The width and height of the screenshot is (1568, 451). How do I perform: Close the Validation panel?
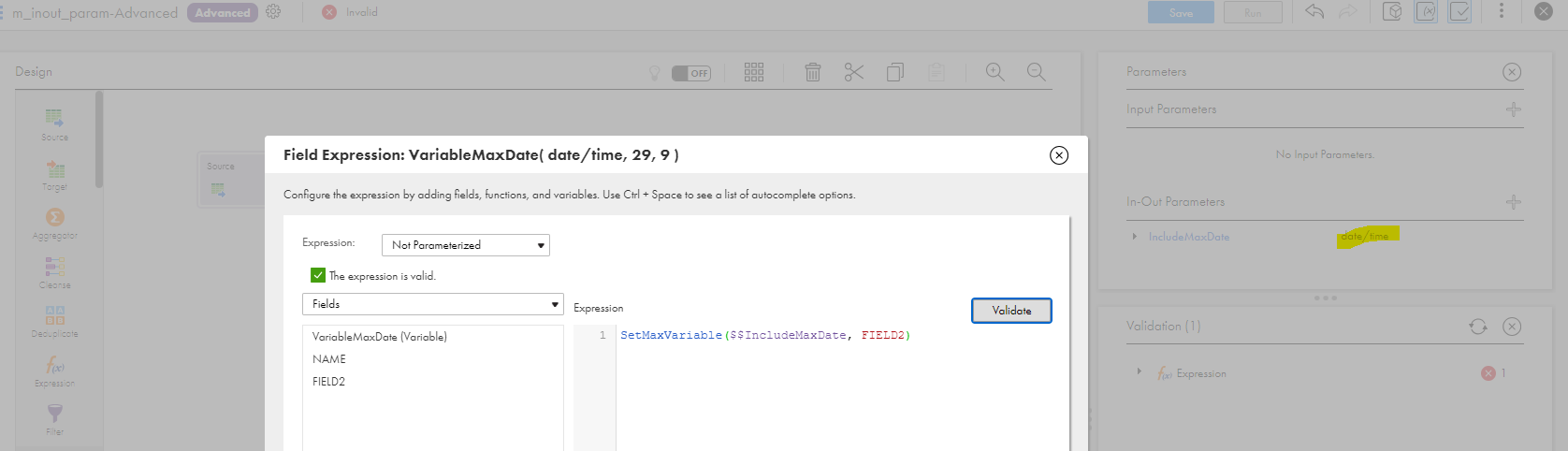click(1512, 327)
